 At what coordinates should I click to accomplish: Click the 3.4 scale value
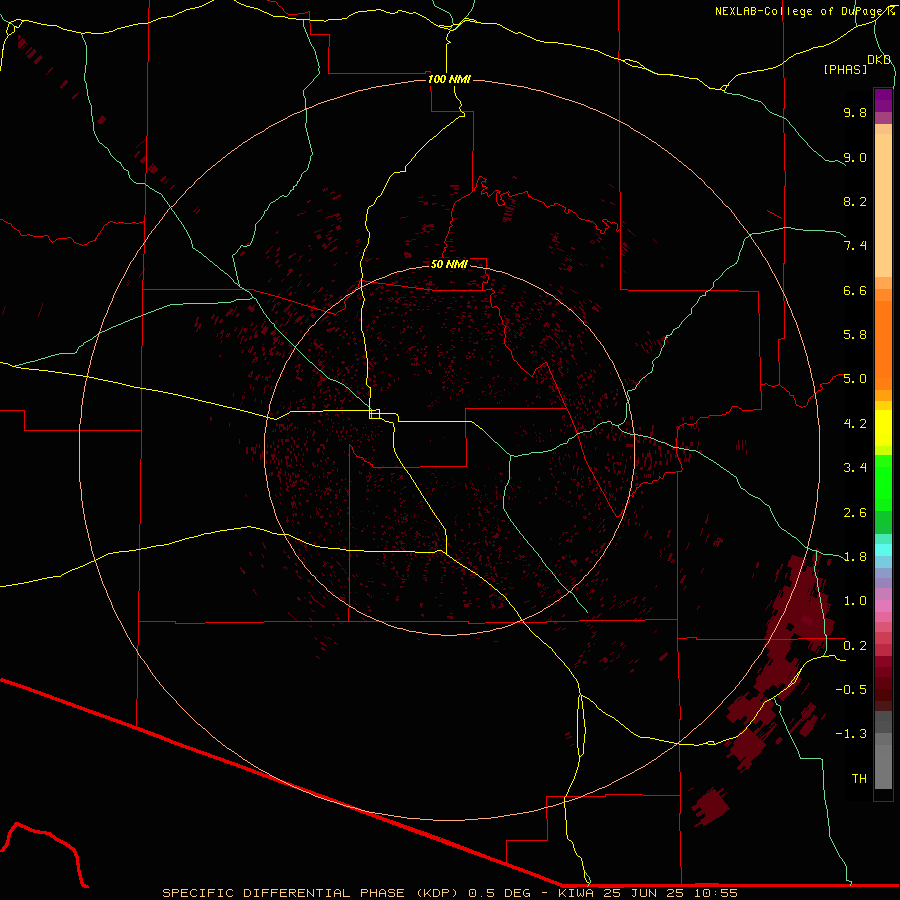[x=855, y=468]
